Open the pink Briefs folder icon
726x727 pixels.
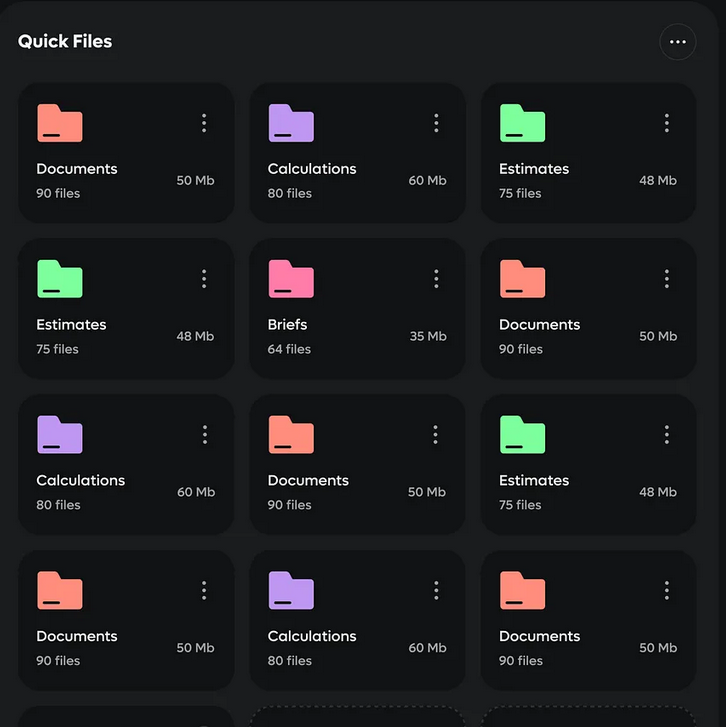(291, 279)
